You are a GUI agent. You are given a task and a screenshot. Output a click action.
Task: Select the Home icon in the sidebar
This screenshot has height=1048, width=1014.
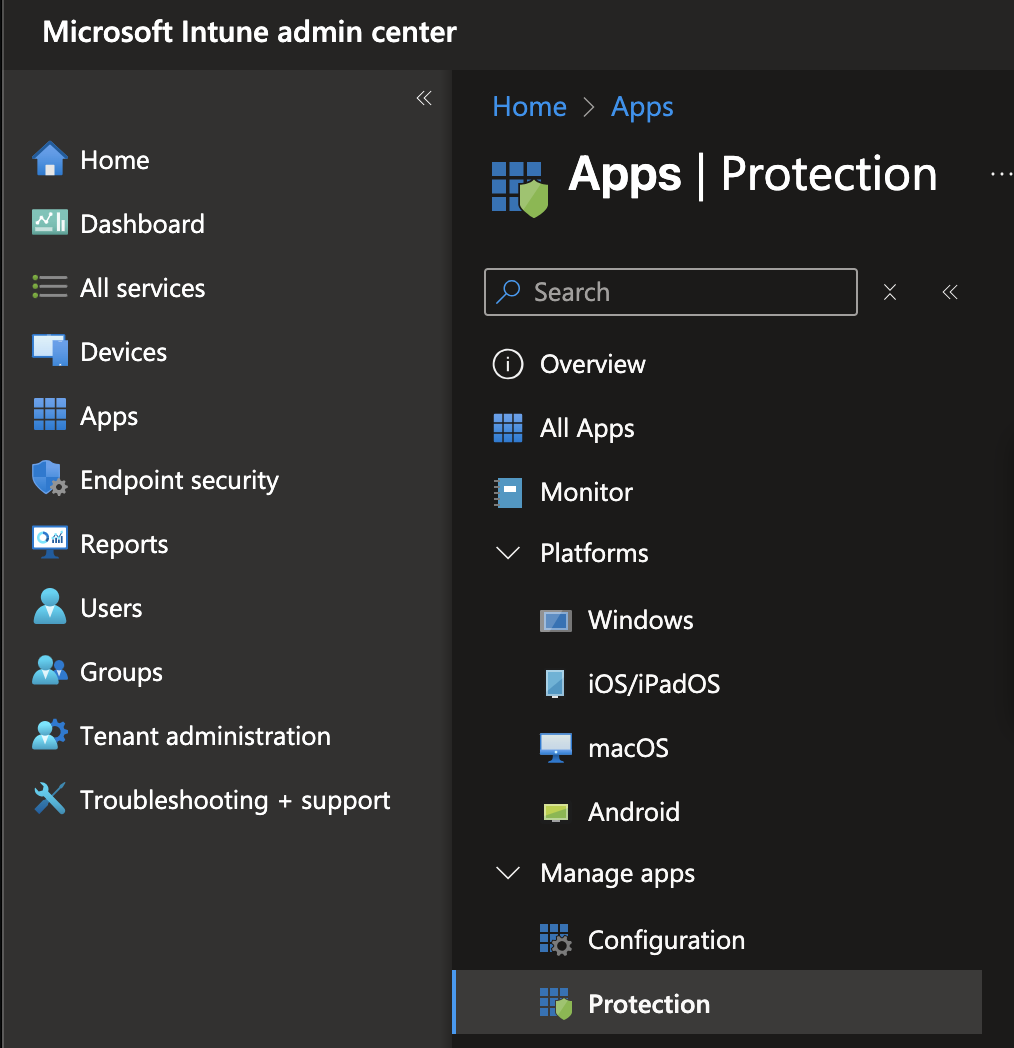tap(48, 159)
